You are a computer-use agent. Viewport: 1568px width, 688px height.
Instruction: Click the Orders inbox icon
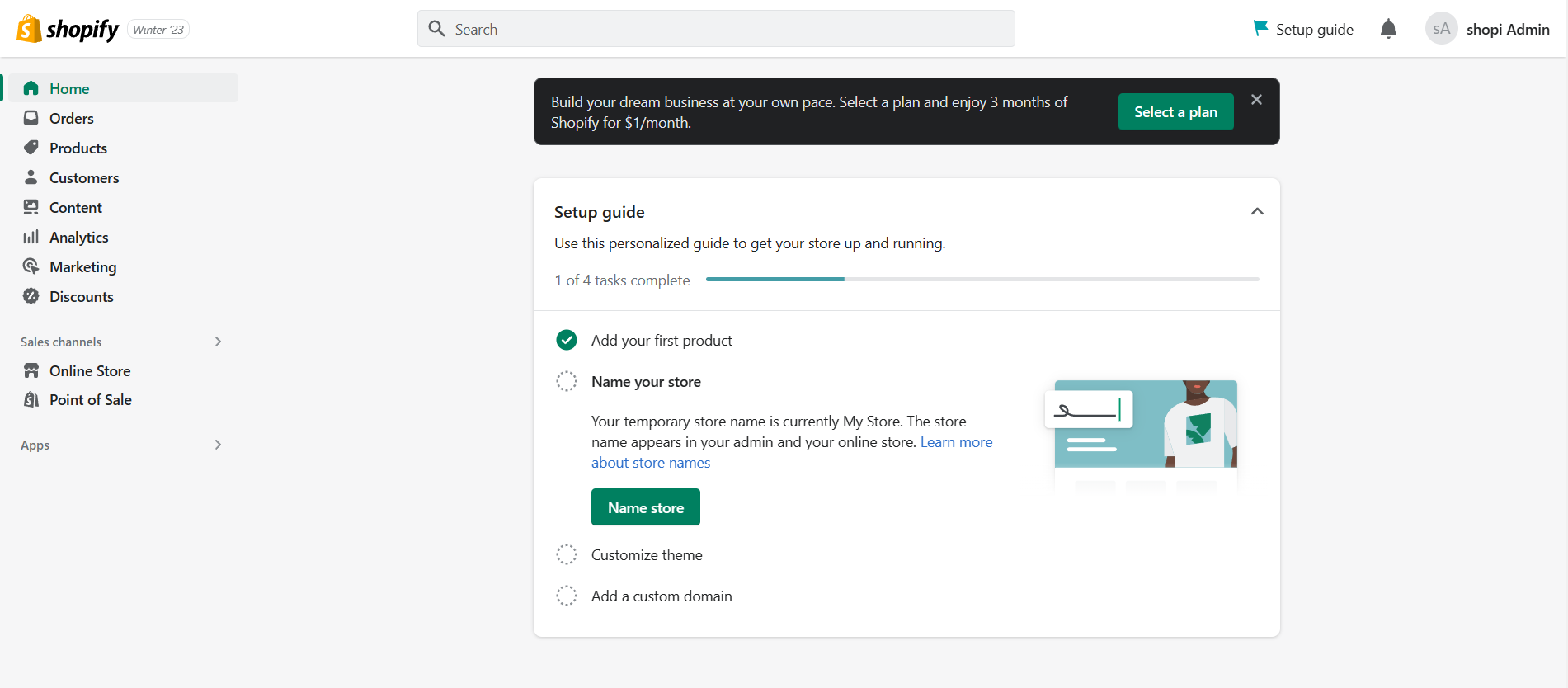coord(31,118)
